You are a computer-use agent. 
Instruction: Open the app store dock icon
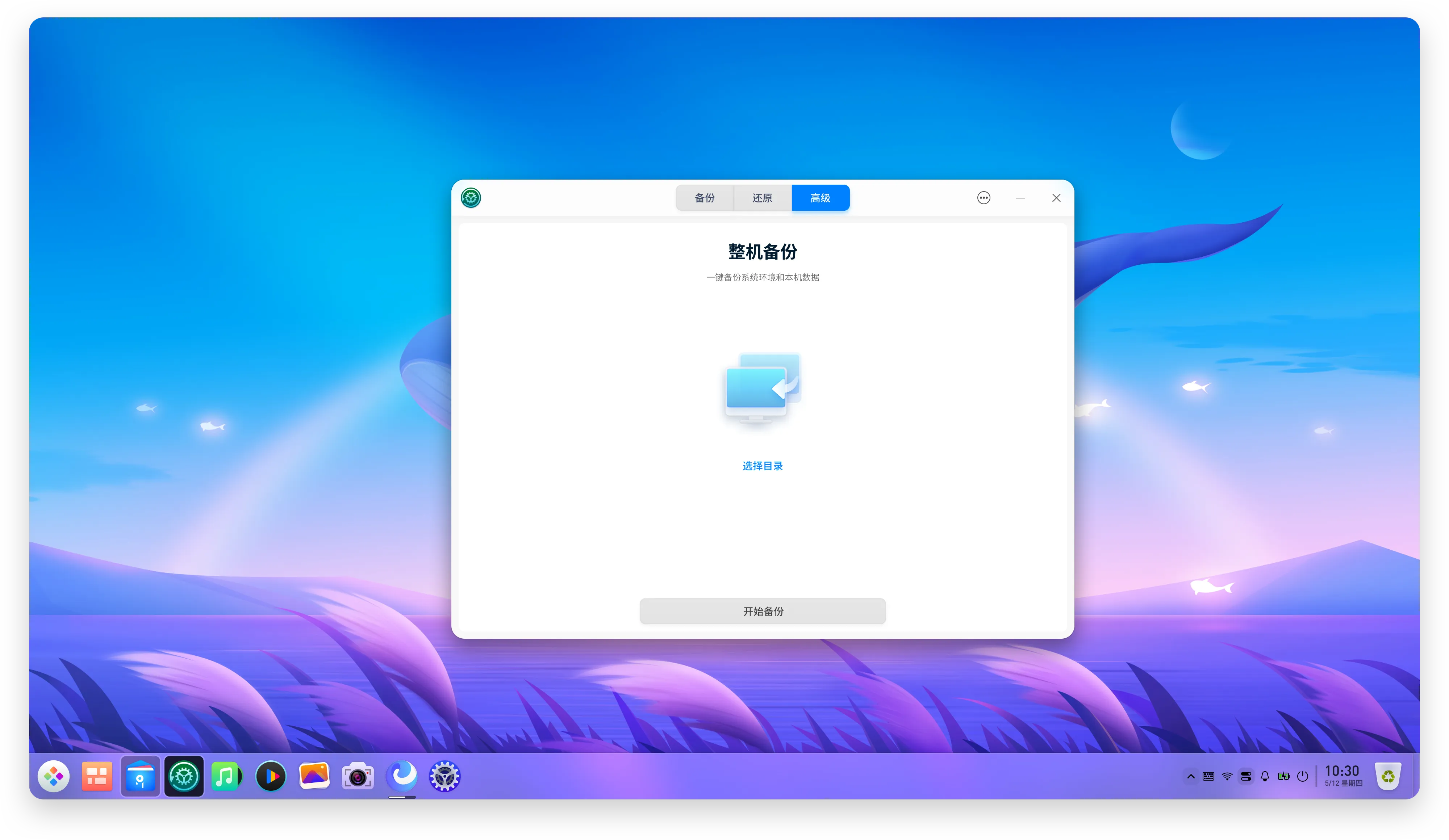(140, 777)
